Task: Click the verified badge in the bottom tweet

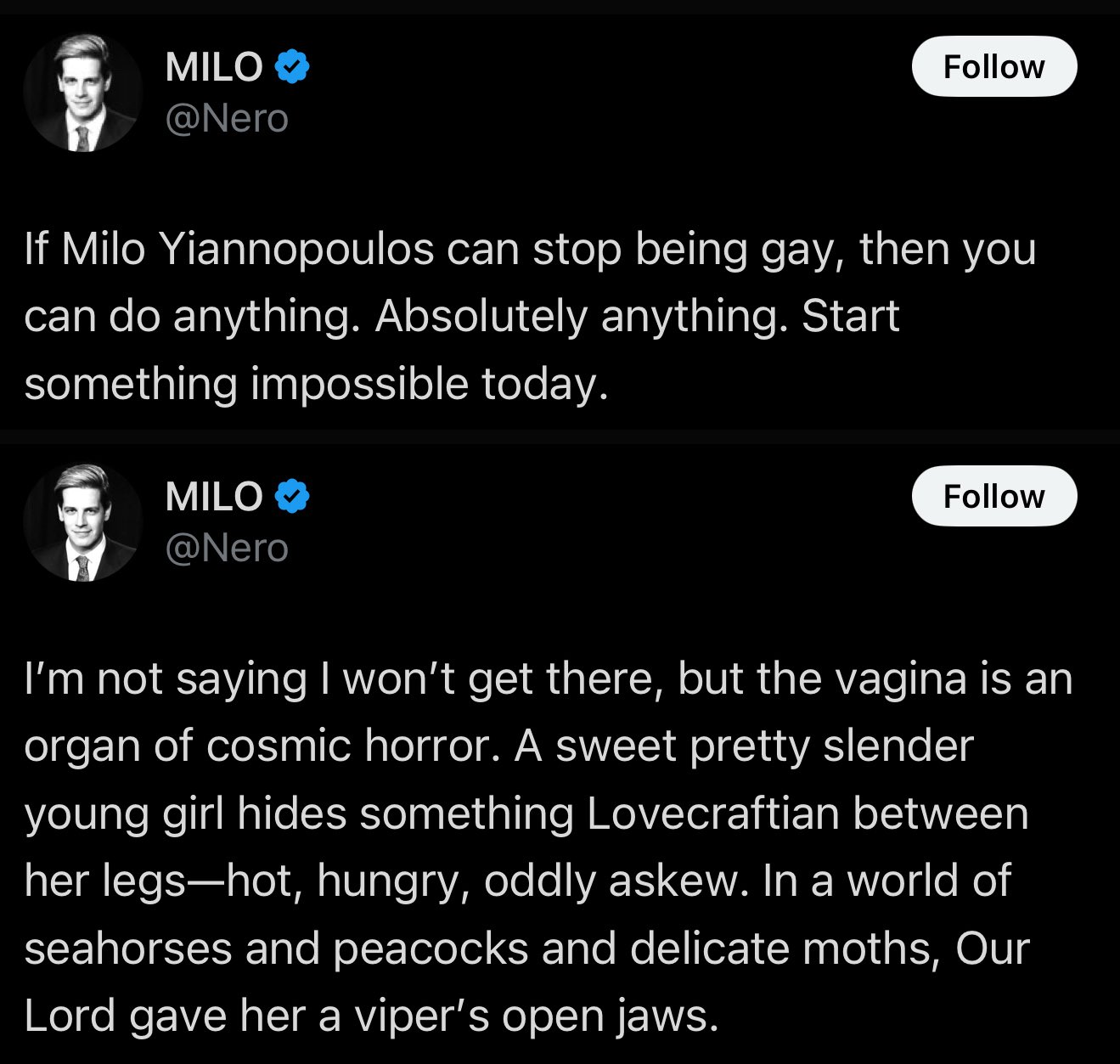Action: [292, 496]
